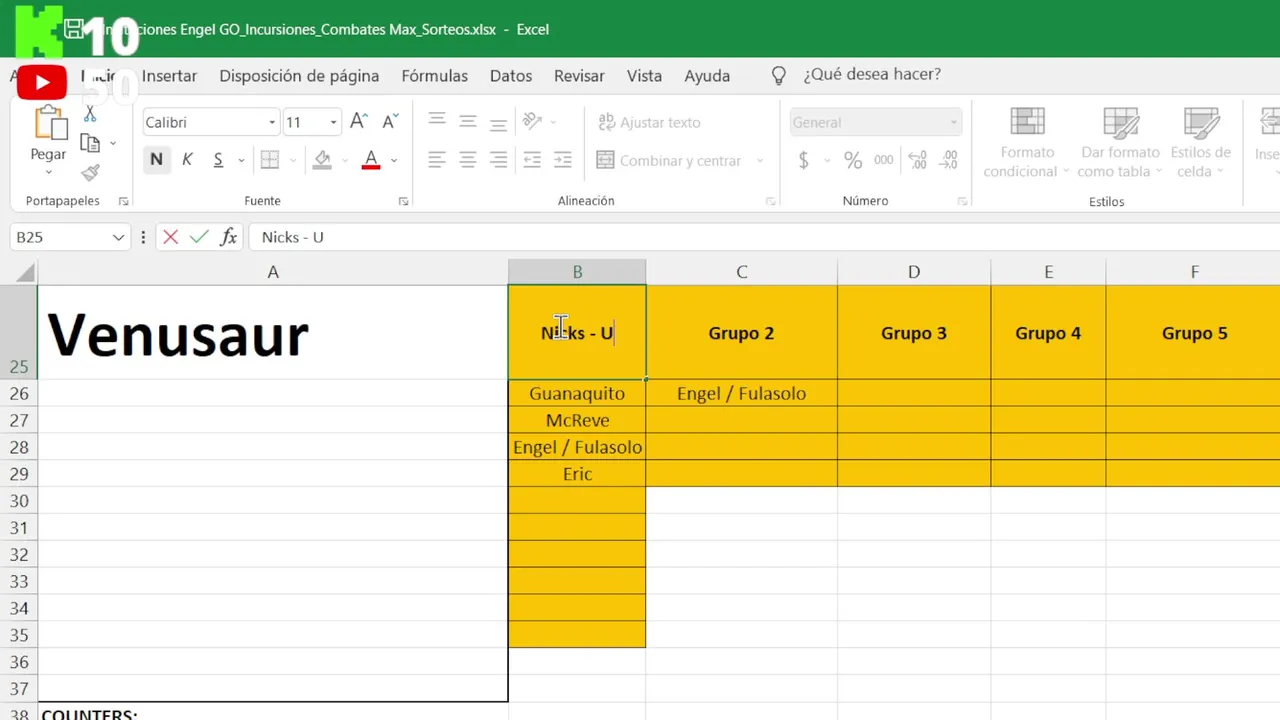Click the accounting dollar format icon
Viewport: 1280px width, 720px height.
[804, 160]
